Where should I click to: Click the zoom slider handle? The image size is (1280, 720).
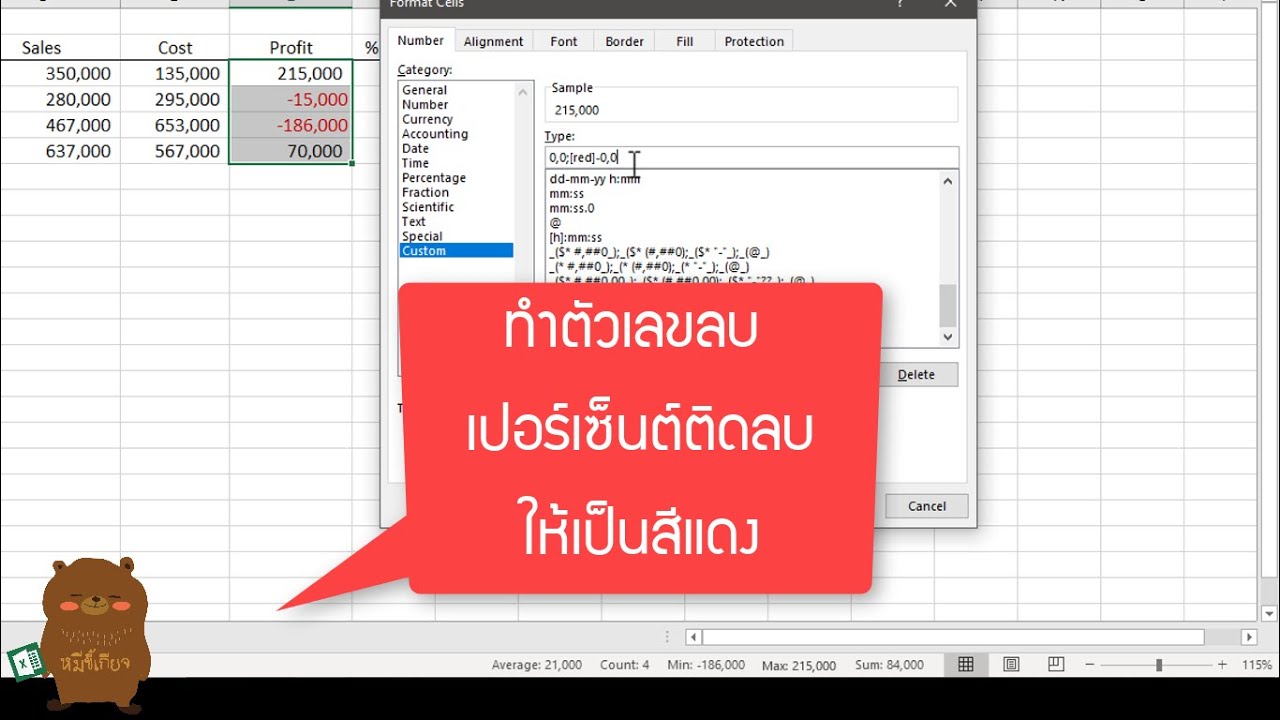pos(1159,664)
